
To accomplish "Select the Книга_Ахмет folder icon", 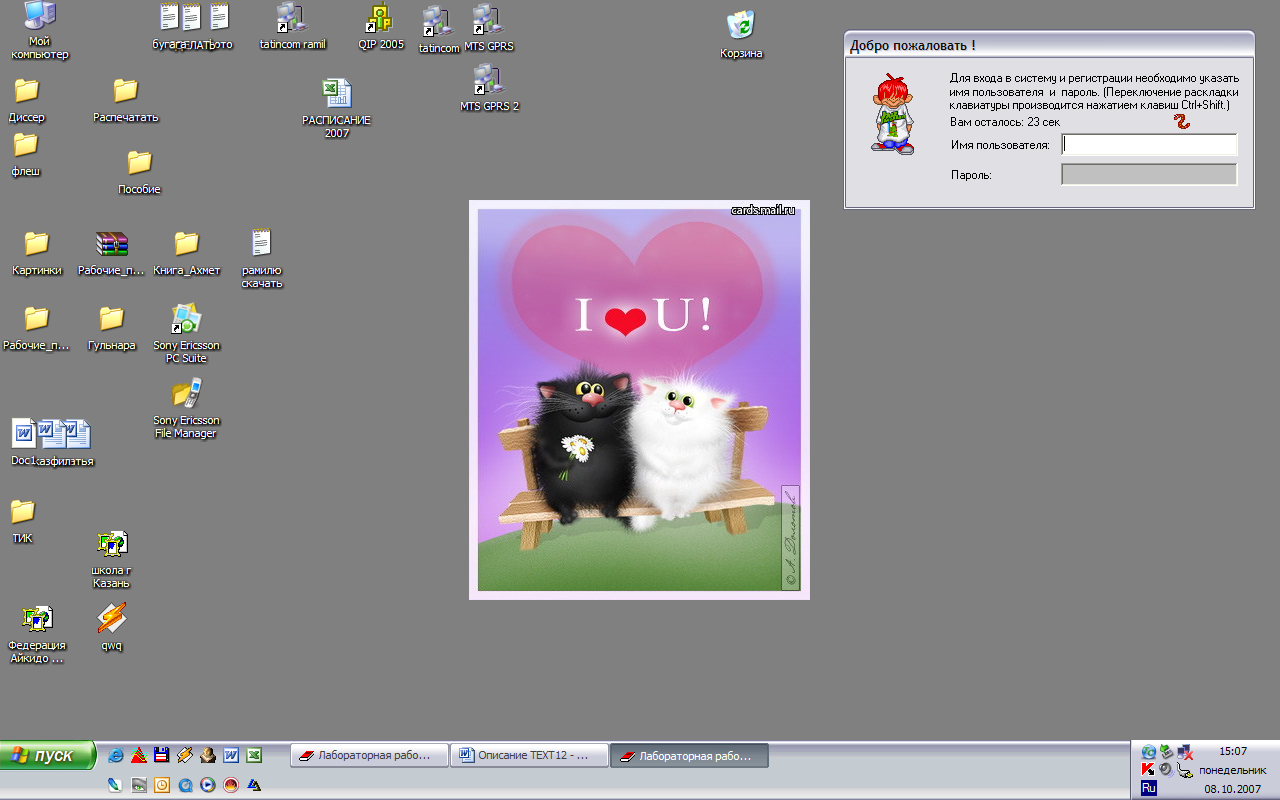I will click(187, 253).
